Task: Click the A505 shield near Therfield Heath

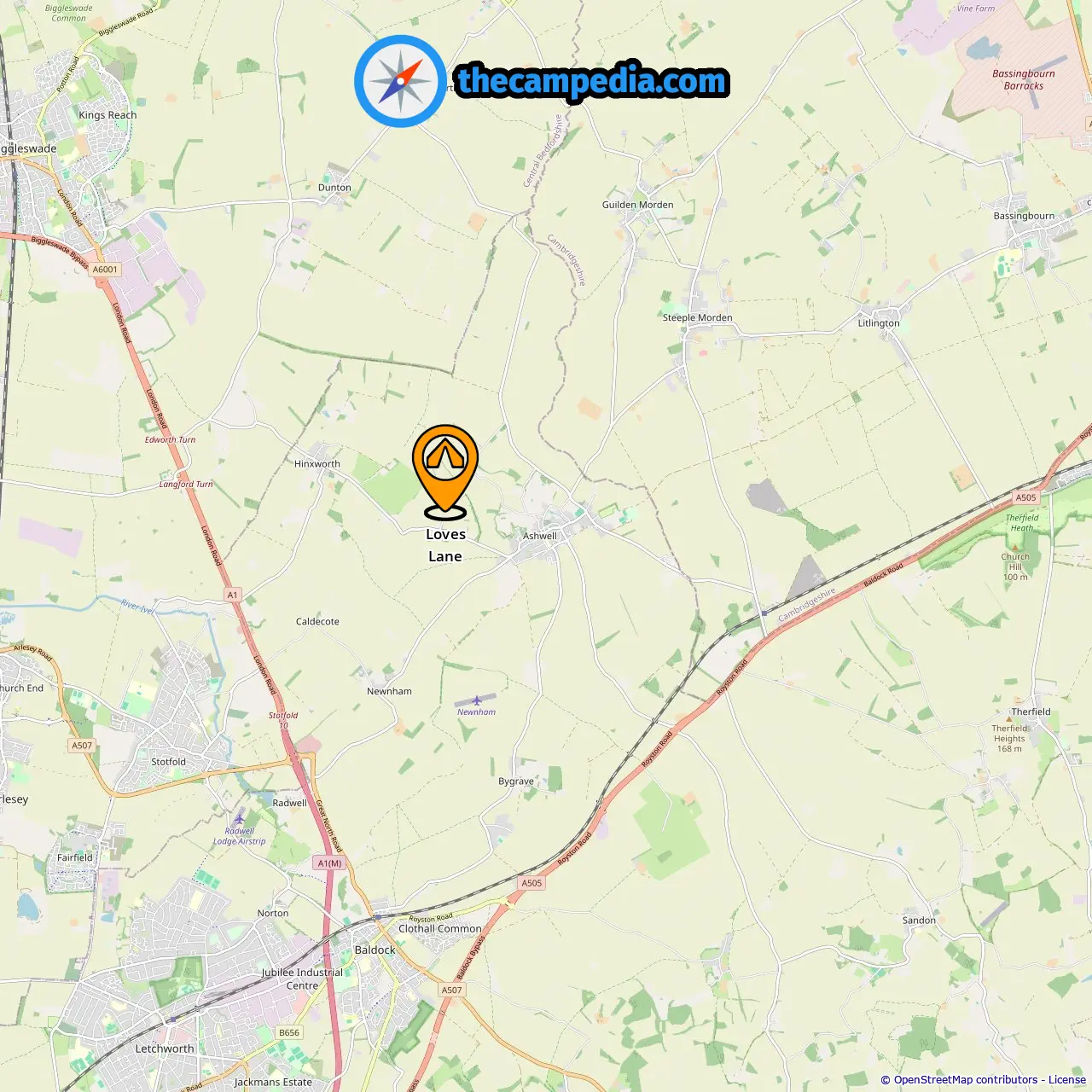Action: tap(1025, 497)
